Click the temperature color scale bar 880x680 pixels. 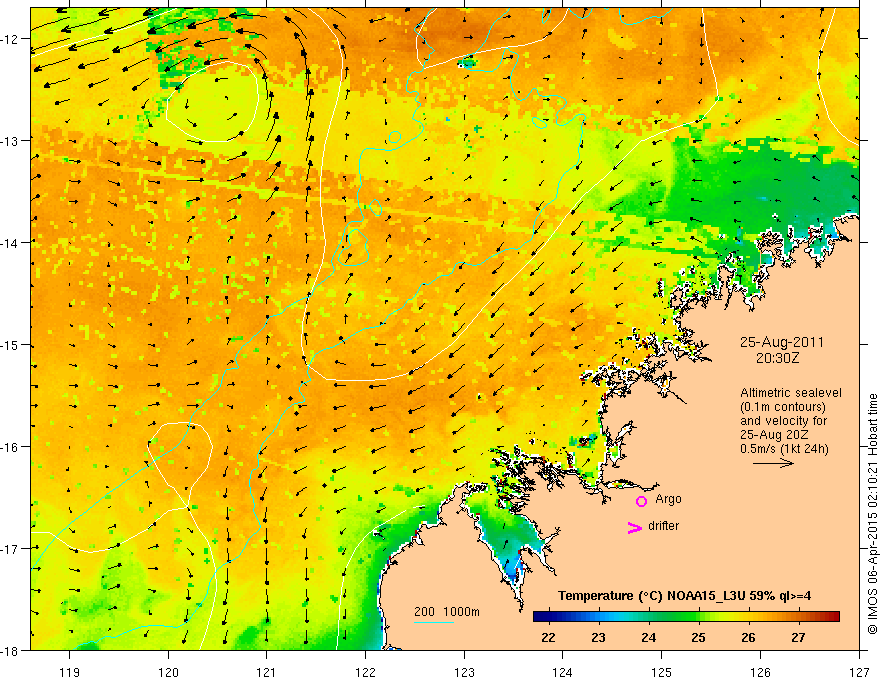coord(686,617)
